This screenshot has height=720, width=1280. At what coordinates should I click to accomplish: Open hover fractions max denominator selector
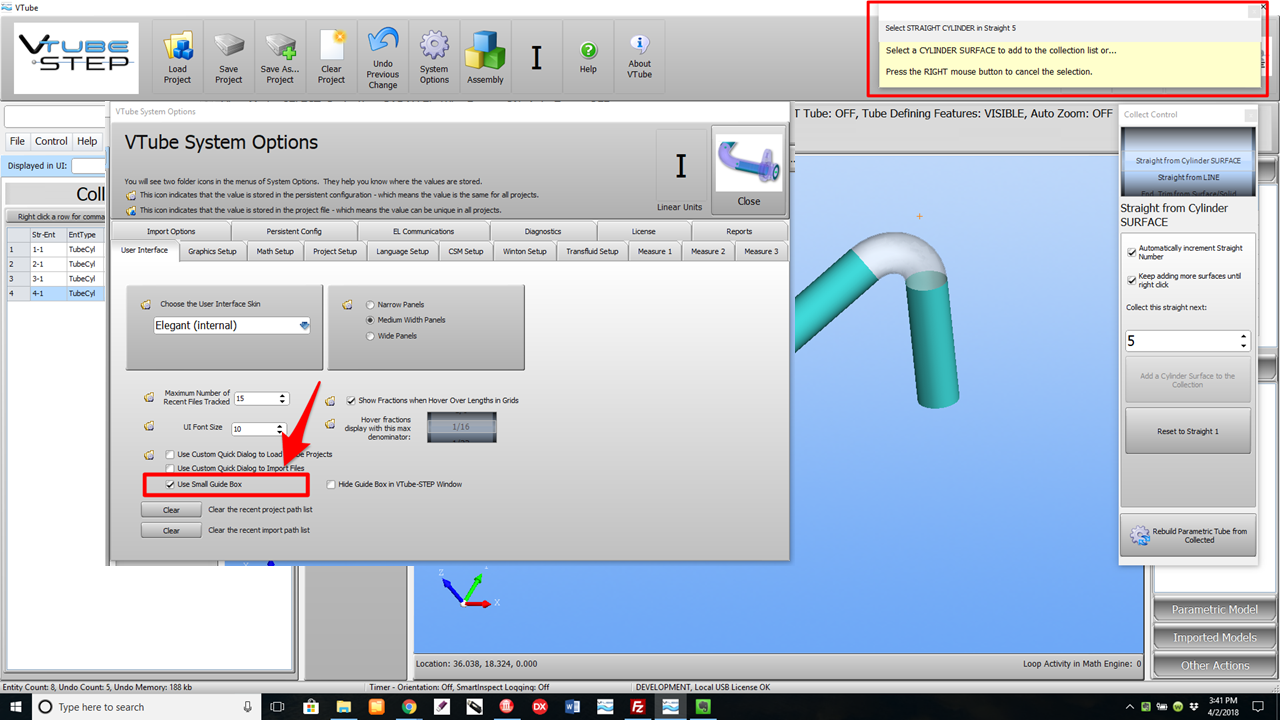[x=461, y=427]
